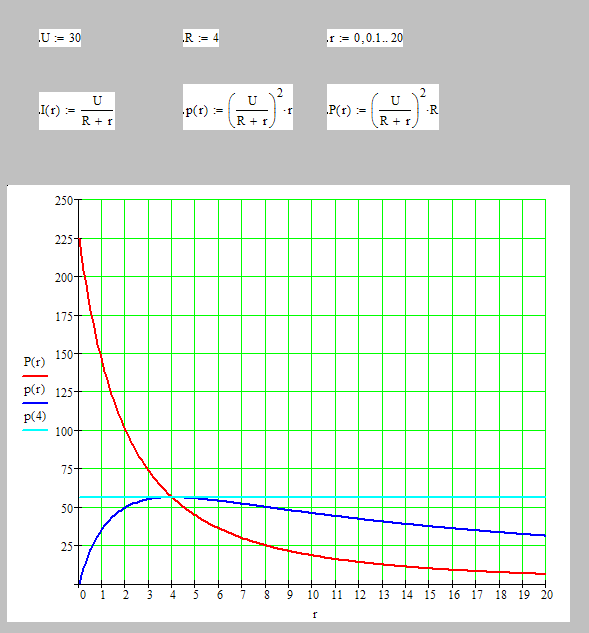Click curve intersection point at r equals 4
The width and height of the screenshot is (589, 633).
coord(172,497)
